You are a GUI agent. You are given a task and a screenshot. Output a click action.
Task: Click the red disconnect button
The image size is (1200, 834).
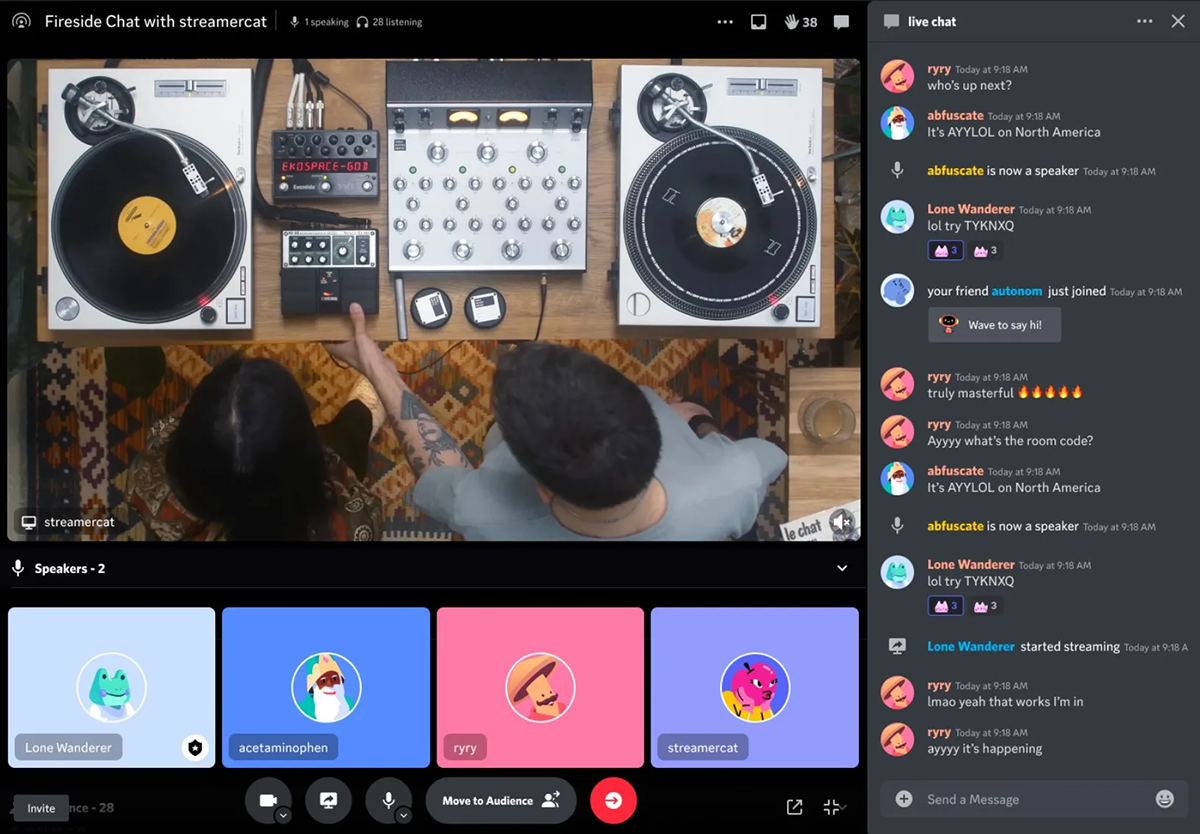click(613, 800)
